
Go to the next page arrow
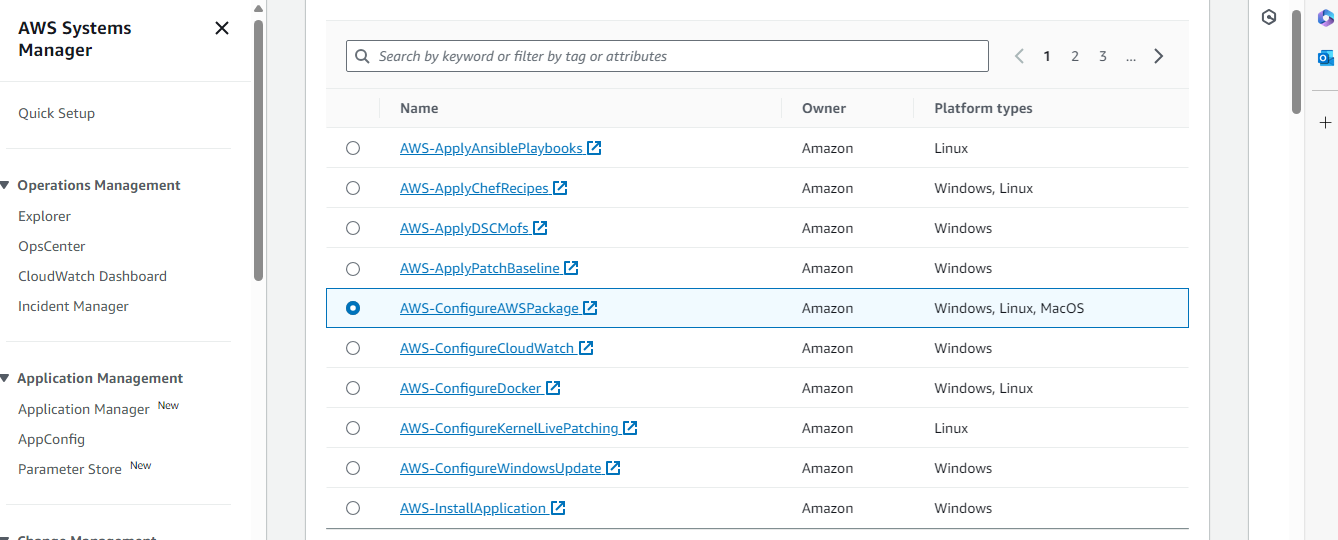[1159, 56]
